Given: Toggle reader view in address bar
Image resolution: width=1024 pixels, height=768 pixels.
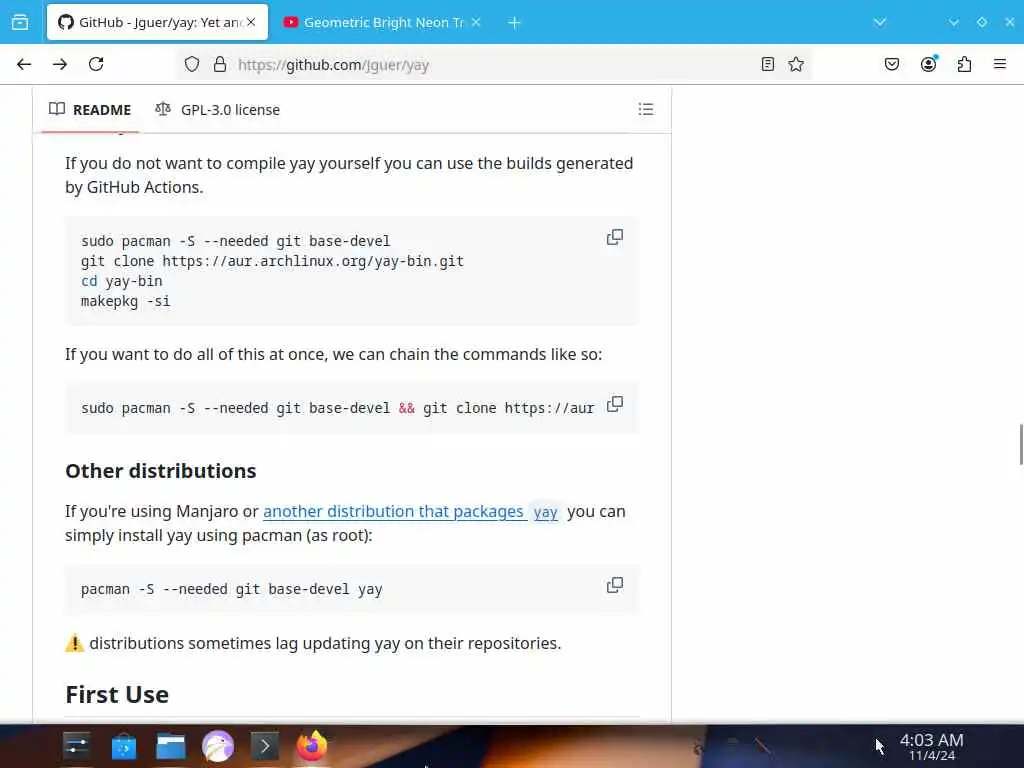Looking at the screenshot, I should 768,64.
